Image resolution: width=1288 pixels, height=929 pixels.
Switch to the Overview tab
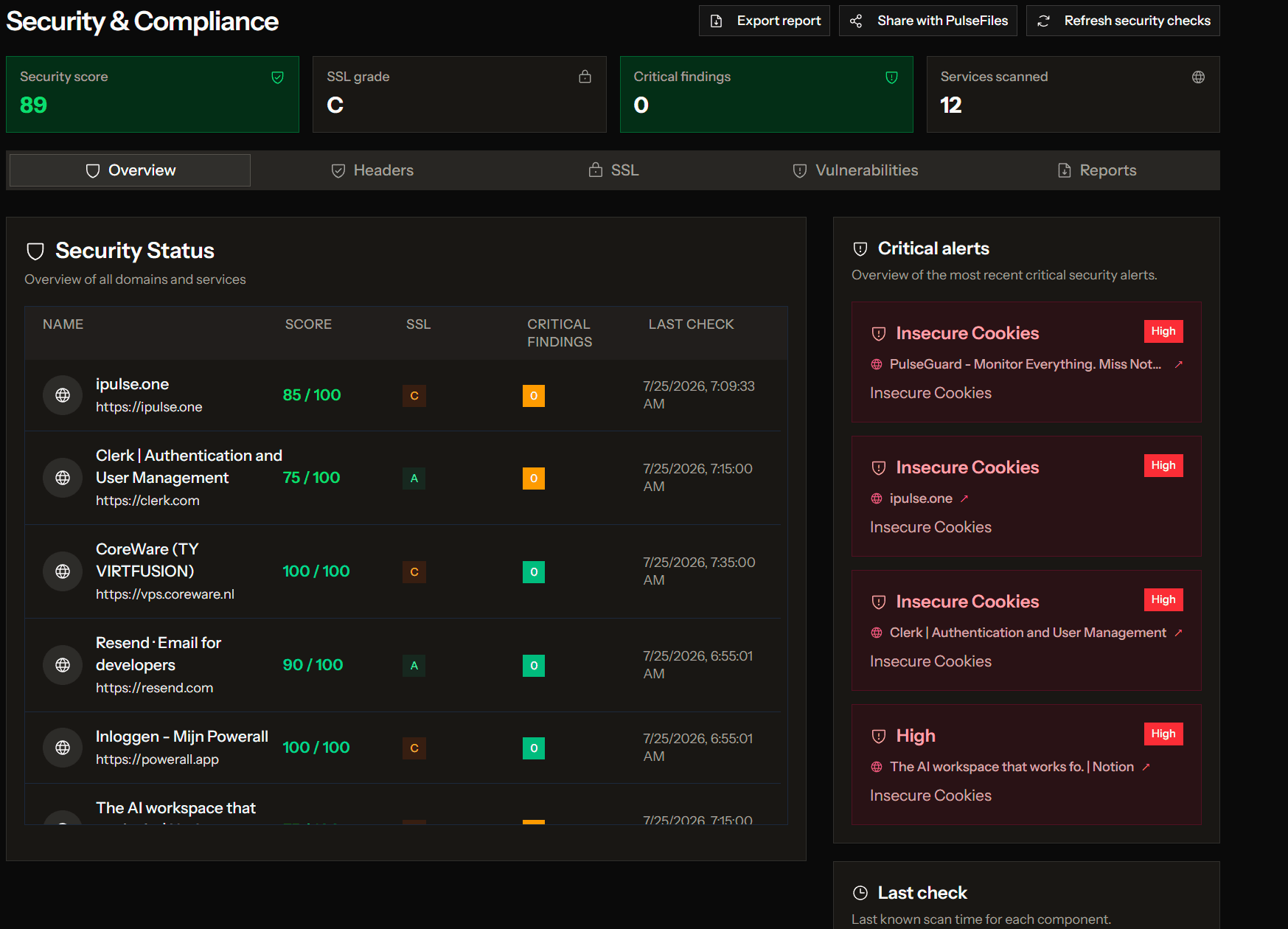tap(130, 170)
